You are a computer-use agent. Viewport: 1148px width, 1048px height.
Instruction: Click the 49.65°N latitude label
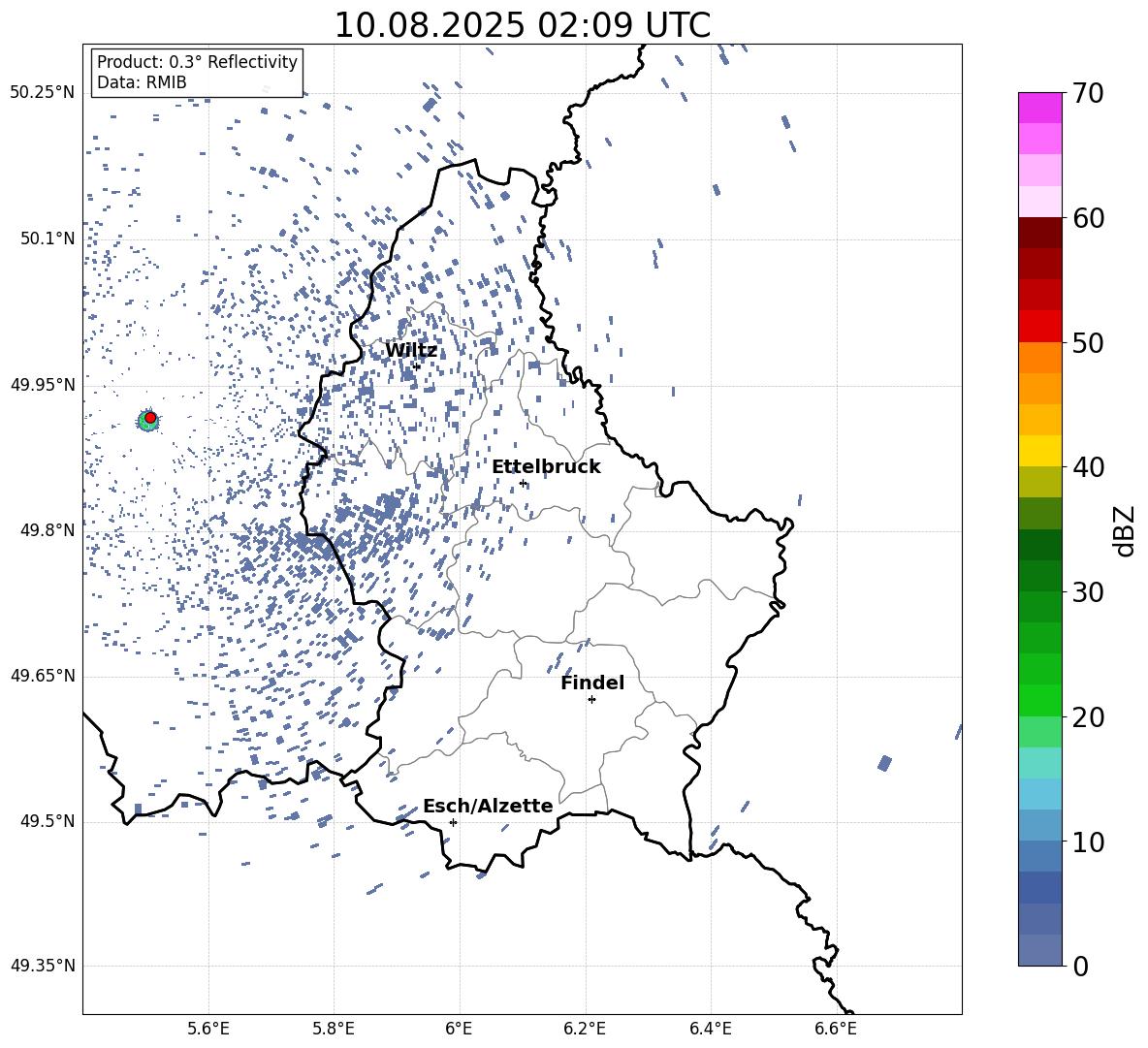point(43,676)
